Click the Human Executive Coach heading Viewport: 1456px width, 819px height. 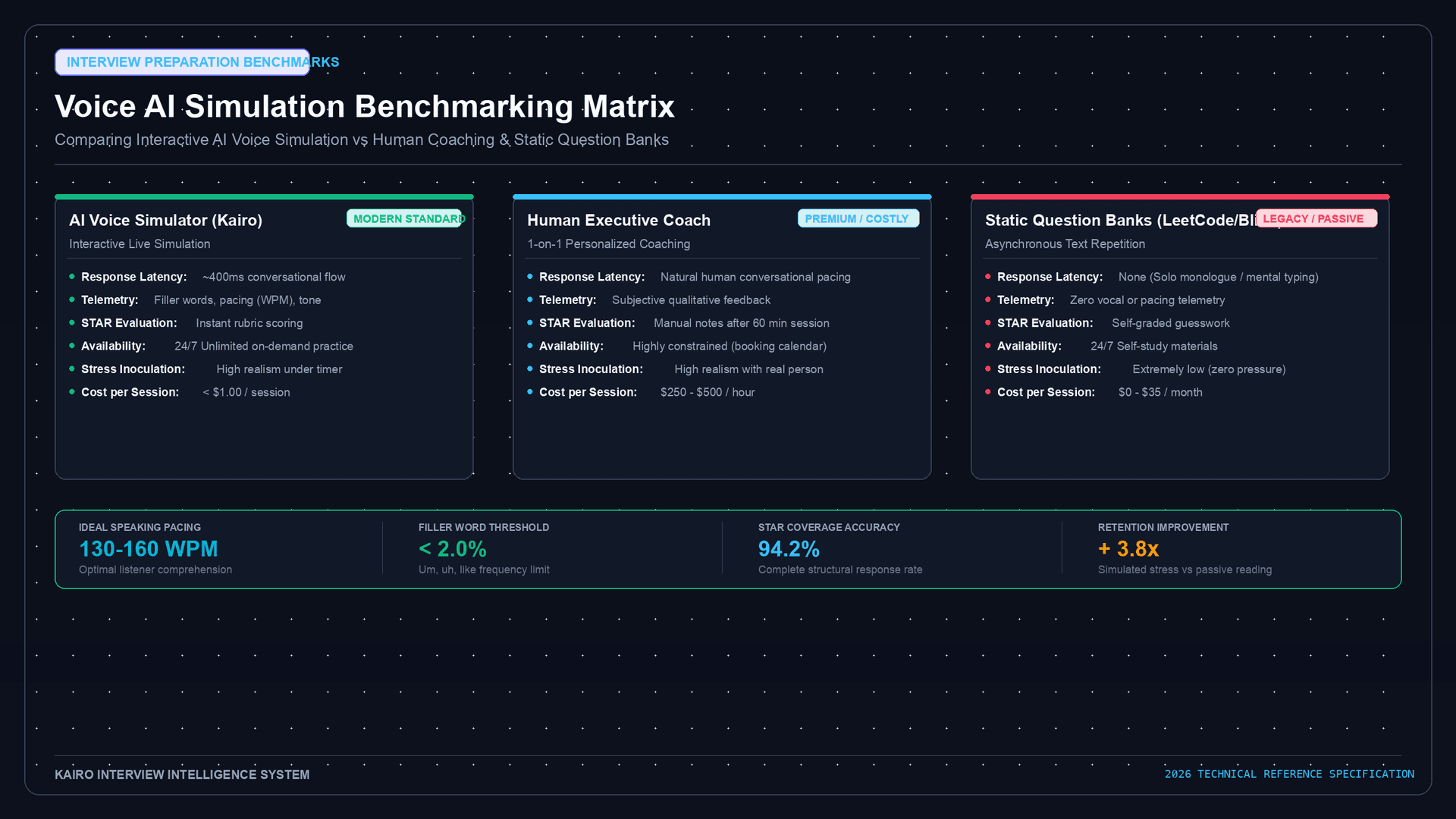click(619, 220)
